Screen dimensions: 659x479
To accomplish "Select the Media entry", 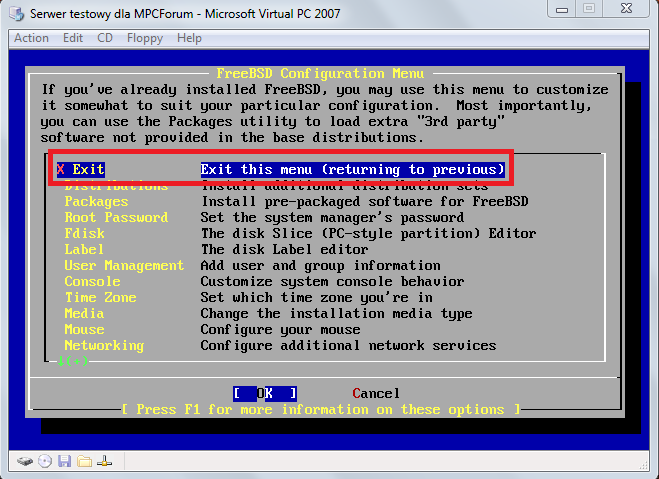I will (x=84, y=313).
